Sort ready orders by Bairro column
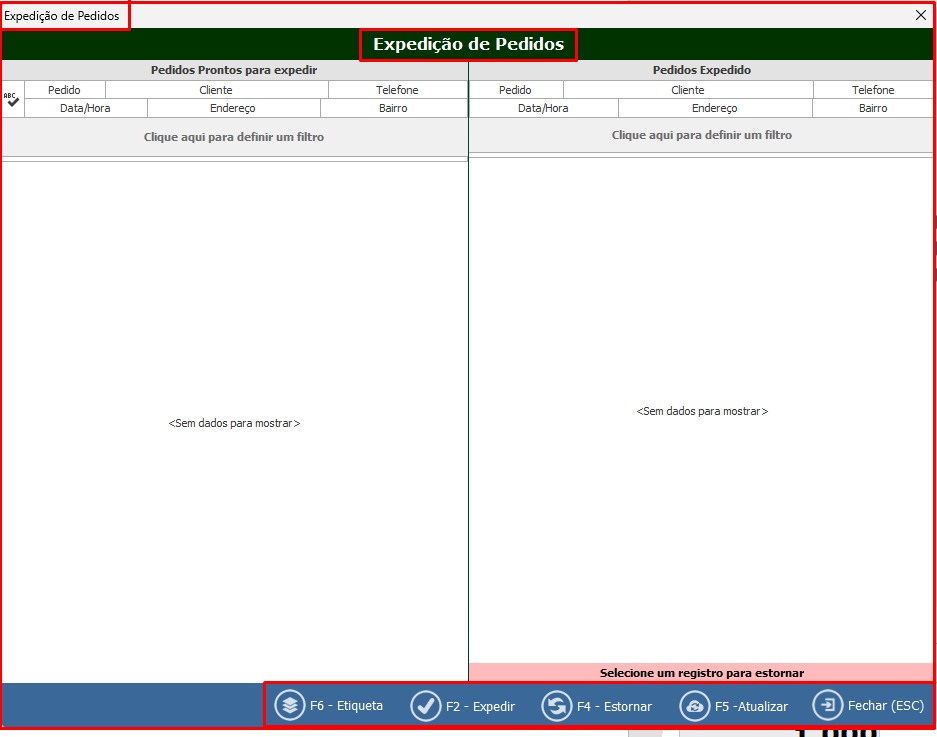Image resolution: width=937 pixels, height=737 pixels. (x=393, y=108)
